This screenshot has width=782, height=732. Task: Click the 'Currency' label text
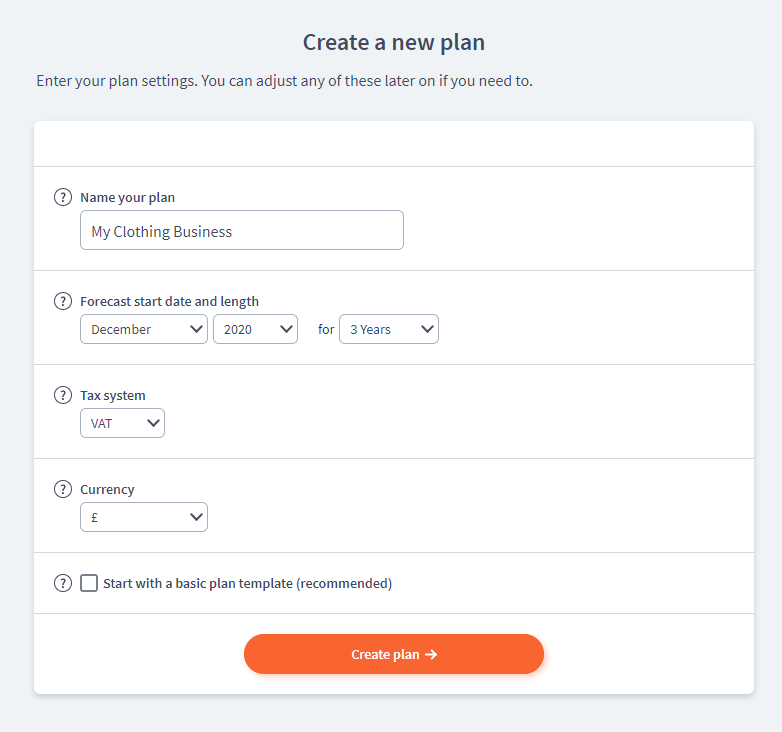coord(107,489)
